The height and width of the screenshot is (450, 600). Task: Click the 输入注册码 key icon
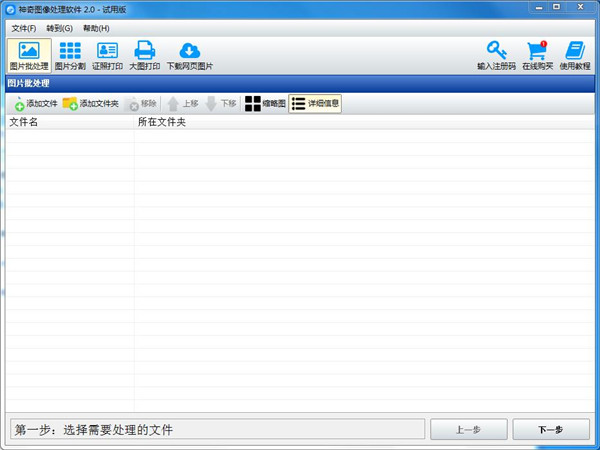[x=496, y=55]
